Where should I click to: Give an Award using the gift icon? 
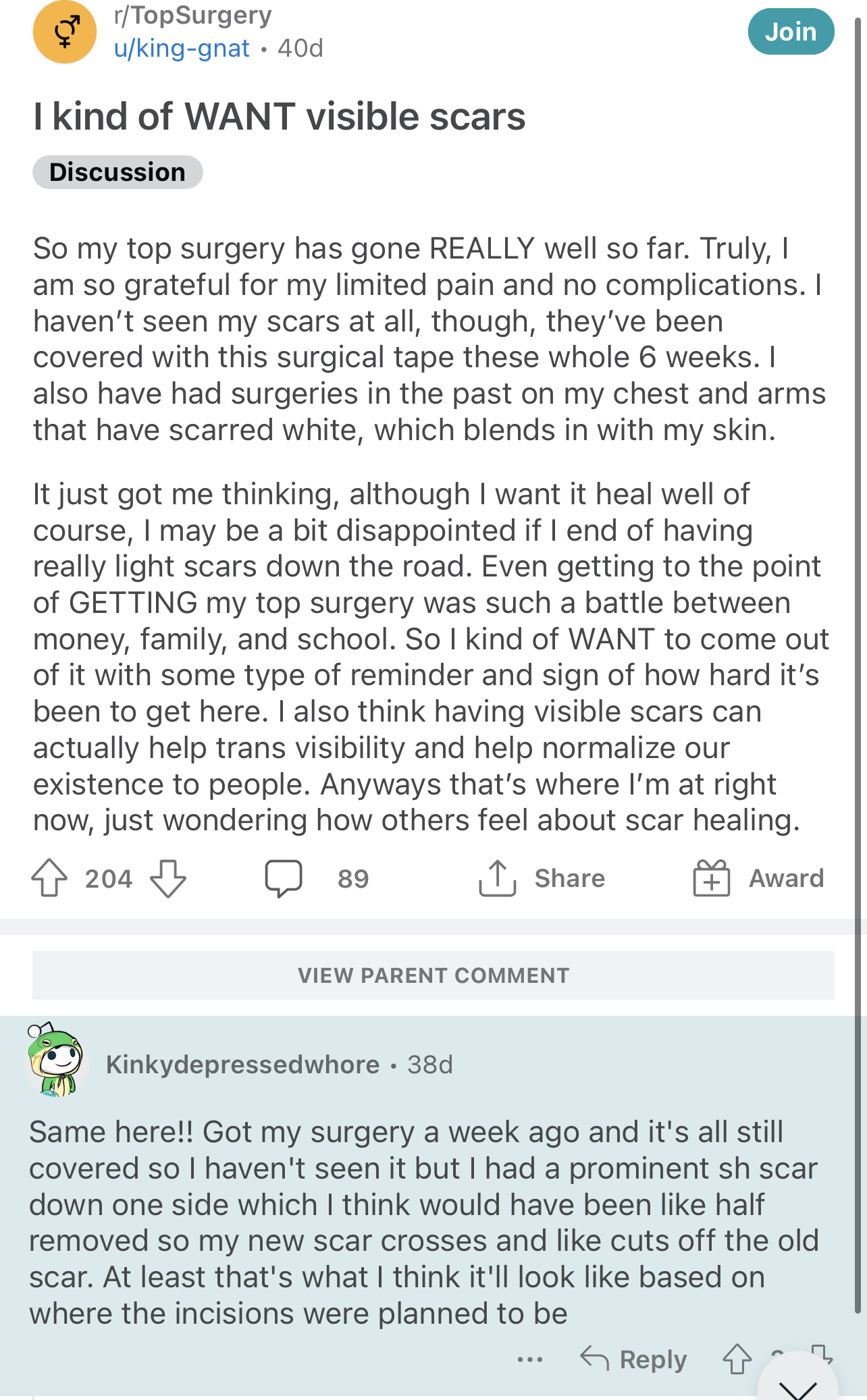[x=712, y=878]
